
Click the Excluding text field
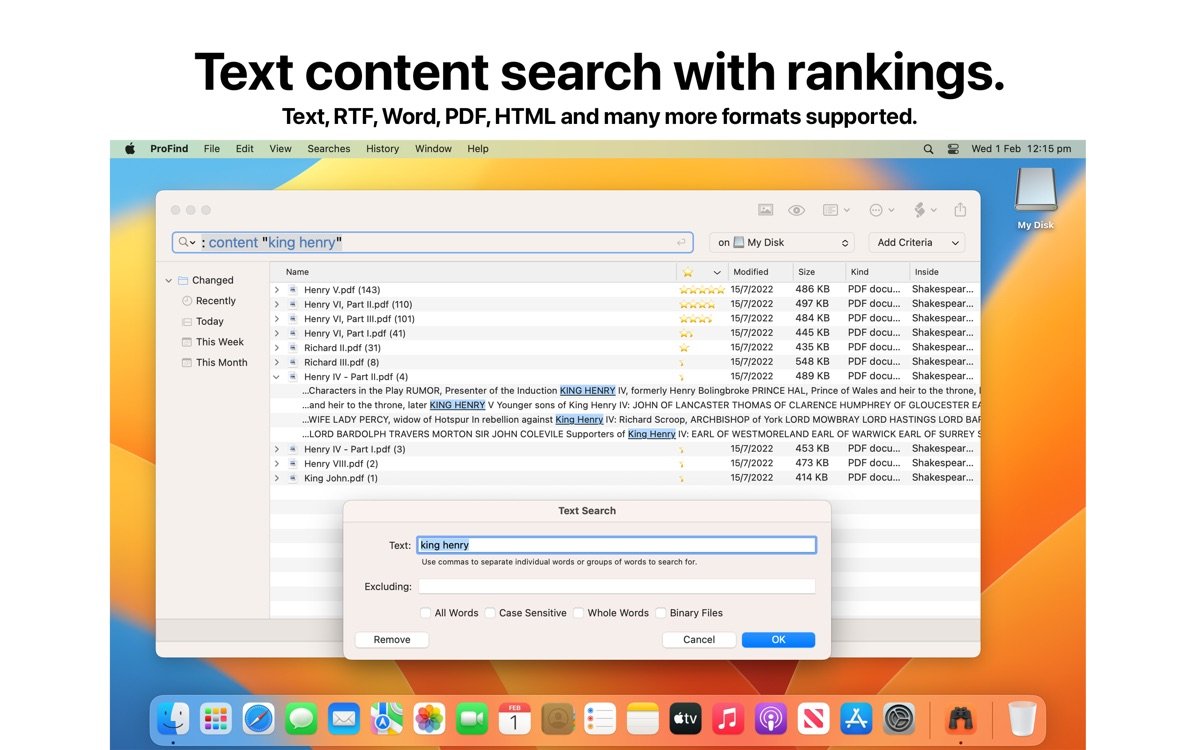click(x=616, y=587)
